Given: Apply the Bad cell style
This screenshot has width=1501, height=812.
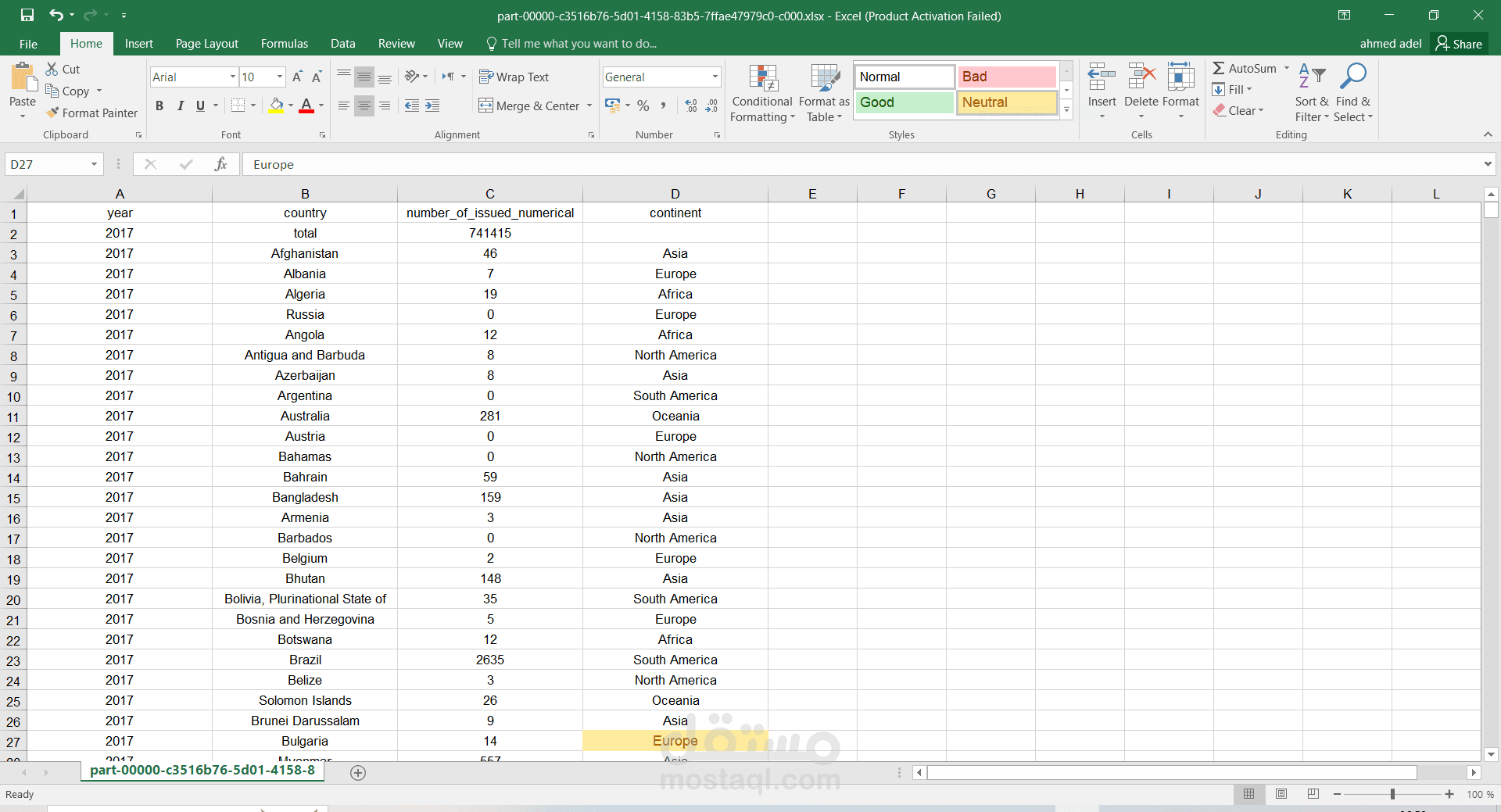Looking at the screenshot, I should coord(1007,77).
